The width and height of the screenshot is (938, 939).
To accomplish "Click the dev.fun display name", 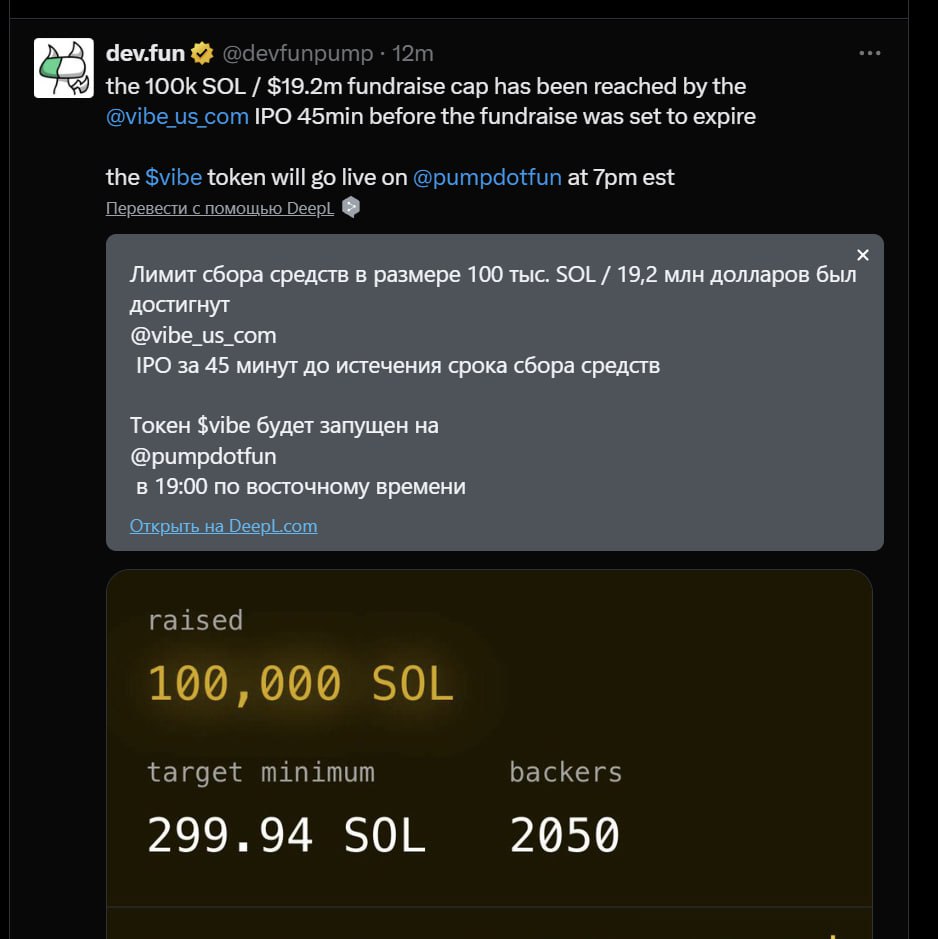I will point(145,53).
